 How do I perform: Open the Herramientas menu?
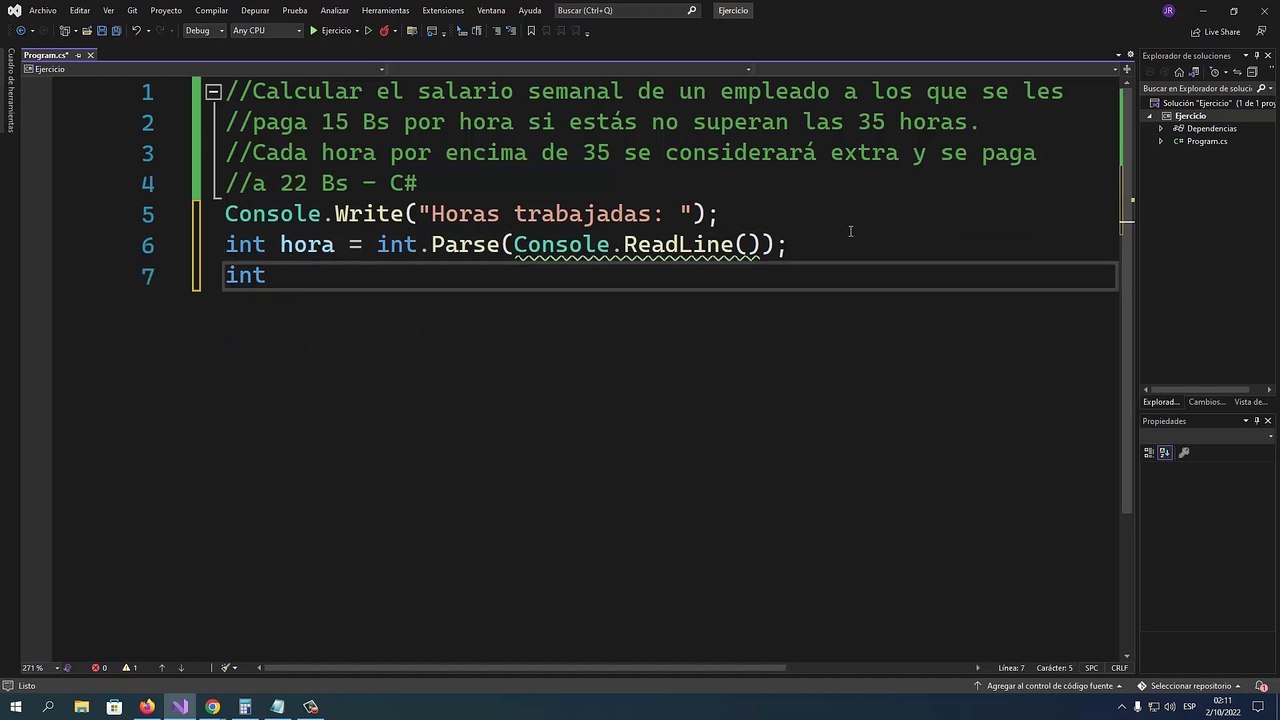(x=385, y=11)
